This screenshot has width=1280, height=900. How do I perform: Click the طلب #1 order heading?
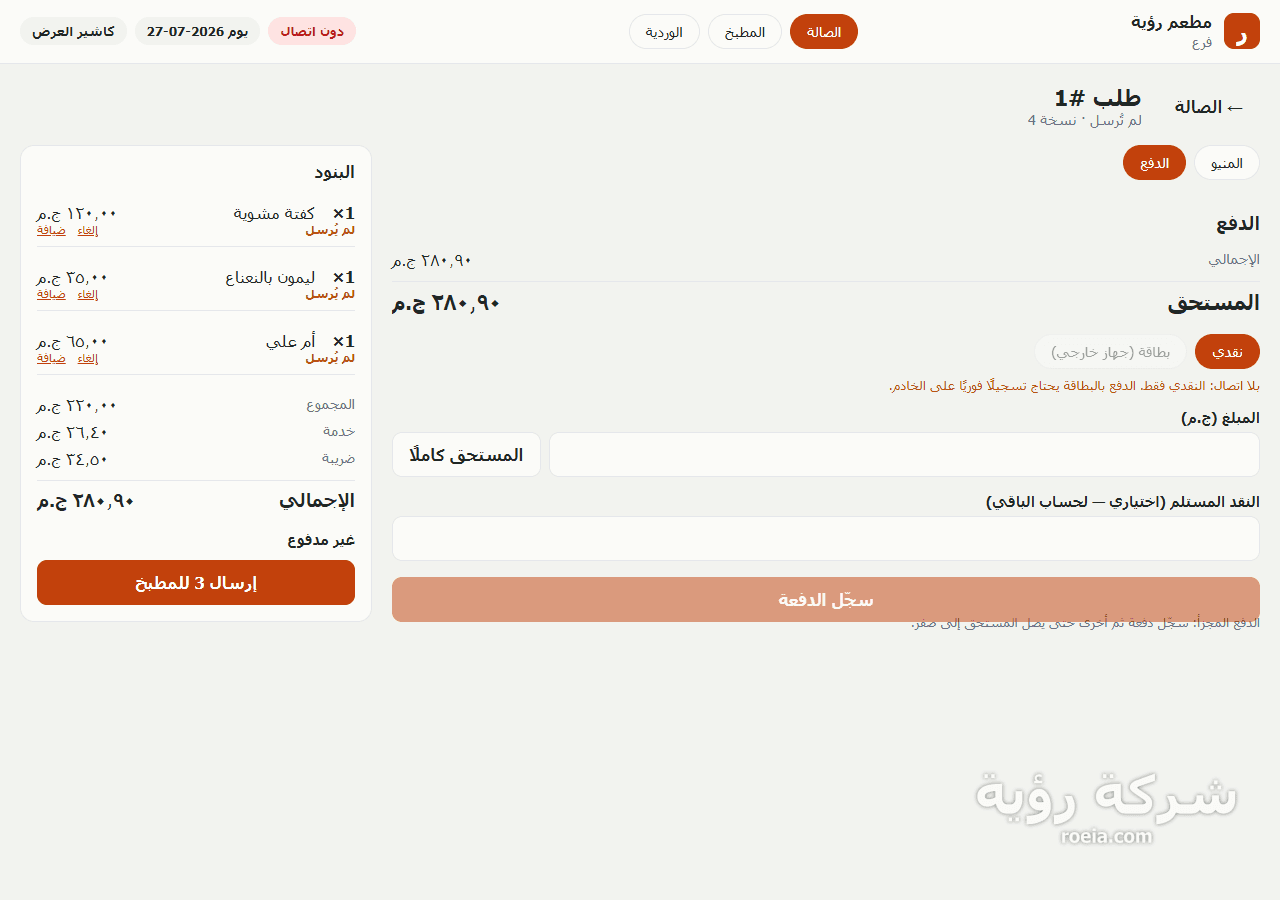[x=1098, y=98]
